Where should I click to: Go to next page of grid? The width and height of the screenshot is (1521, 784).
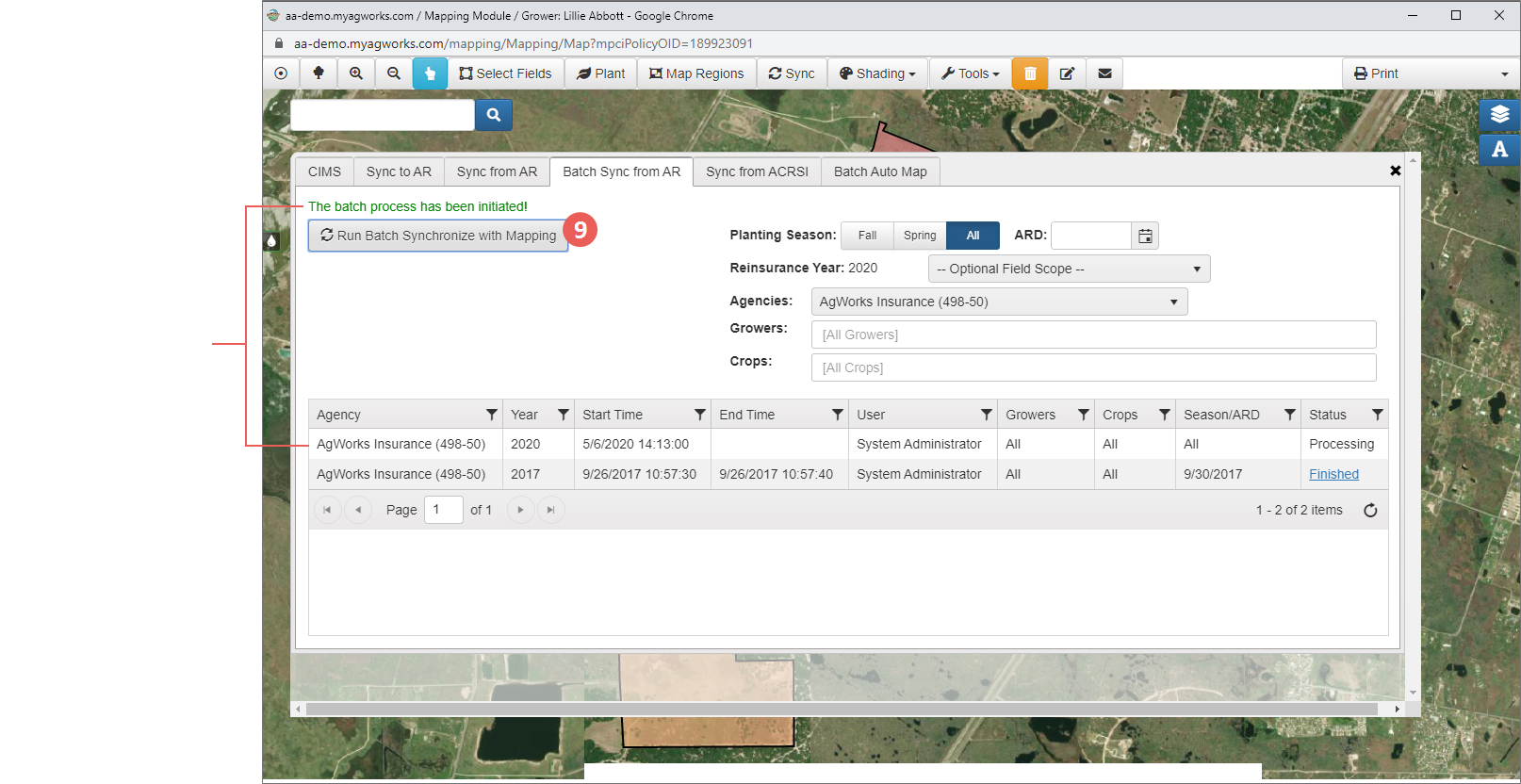(520, 510)
